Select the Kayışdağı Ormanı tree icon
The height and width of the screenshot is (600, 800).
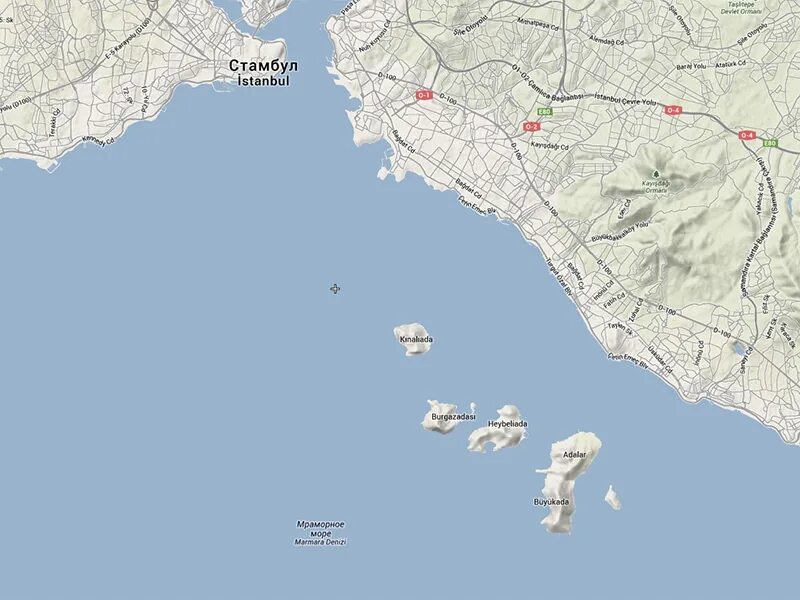click(656, 174)
